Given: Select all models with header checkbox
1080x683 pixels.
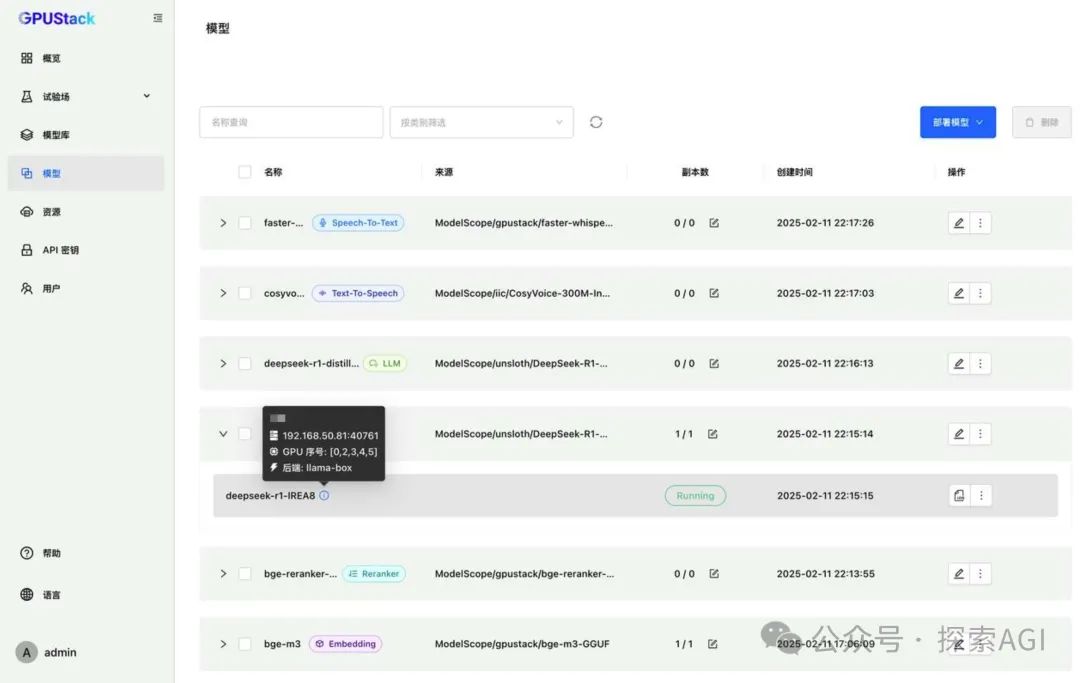Looking at the screenshot, I should point(245,171).
